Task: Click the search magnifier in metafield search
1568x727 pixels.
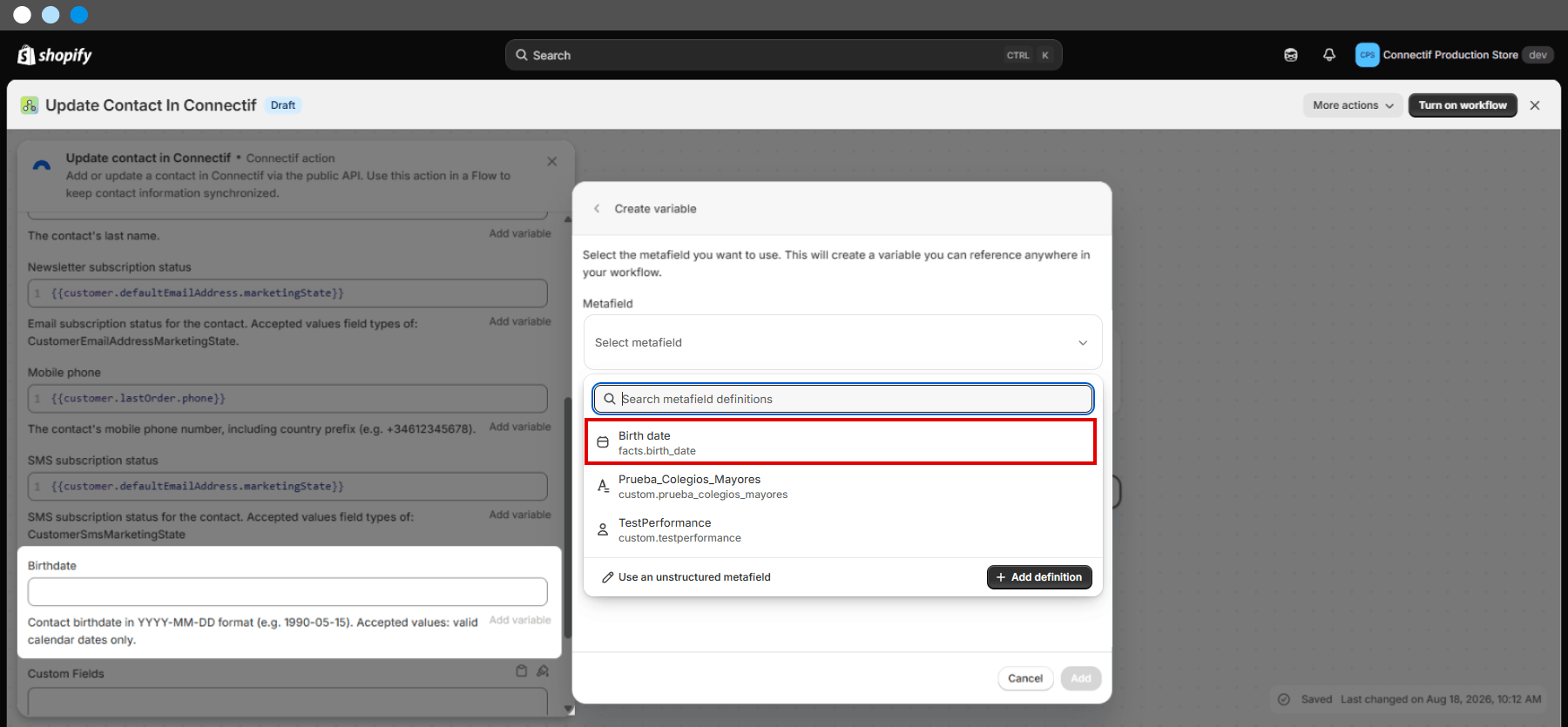Action: [x=610, y=399]
